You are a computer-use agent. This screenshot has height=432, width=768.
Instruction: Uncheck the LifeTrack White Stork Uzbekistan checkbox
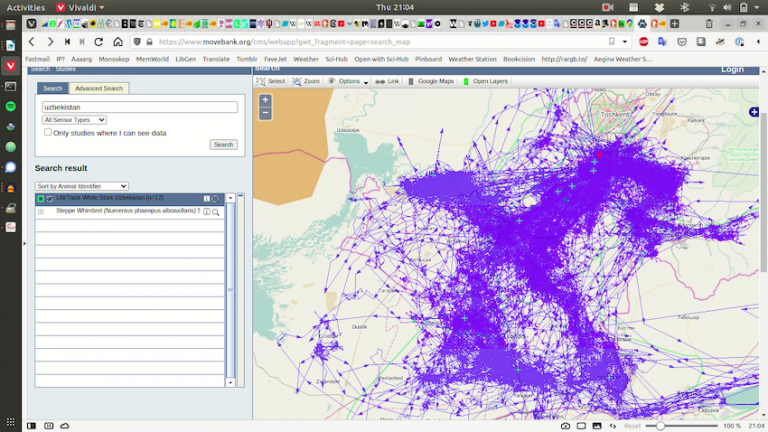point(50,199)
